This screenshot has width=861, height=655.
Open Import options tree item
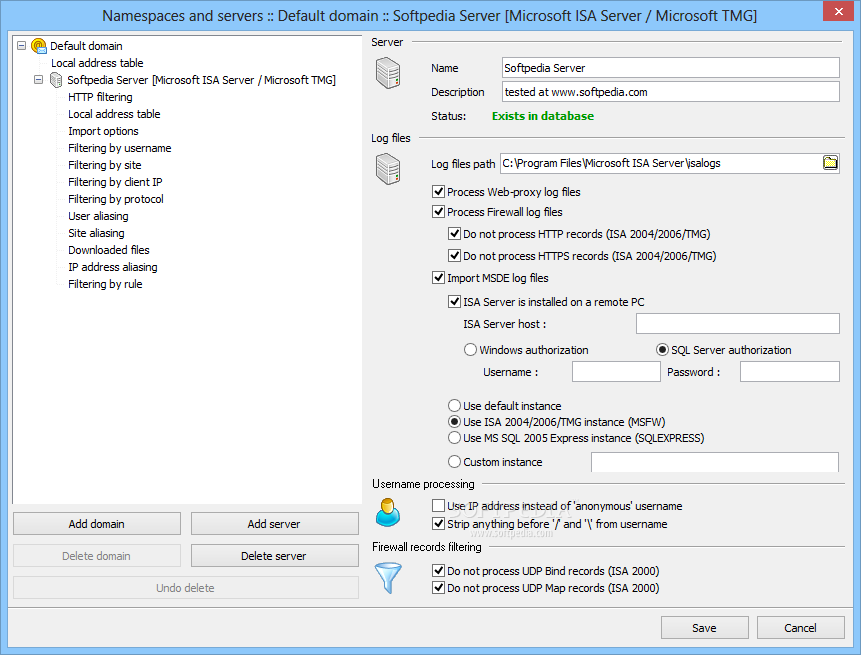click(x=103, y=131)
